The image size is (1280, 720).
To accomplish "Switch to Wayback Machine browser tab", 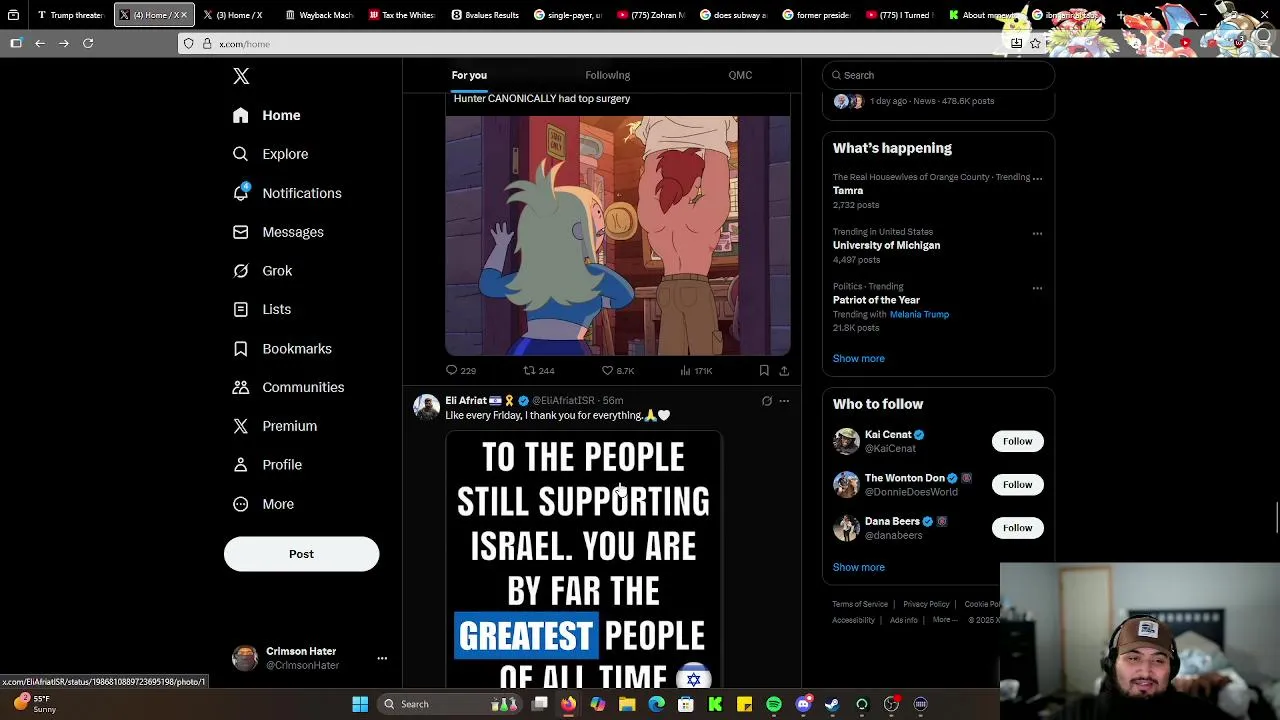I will [x=319, y=15].
